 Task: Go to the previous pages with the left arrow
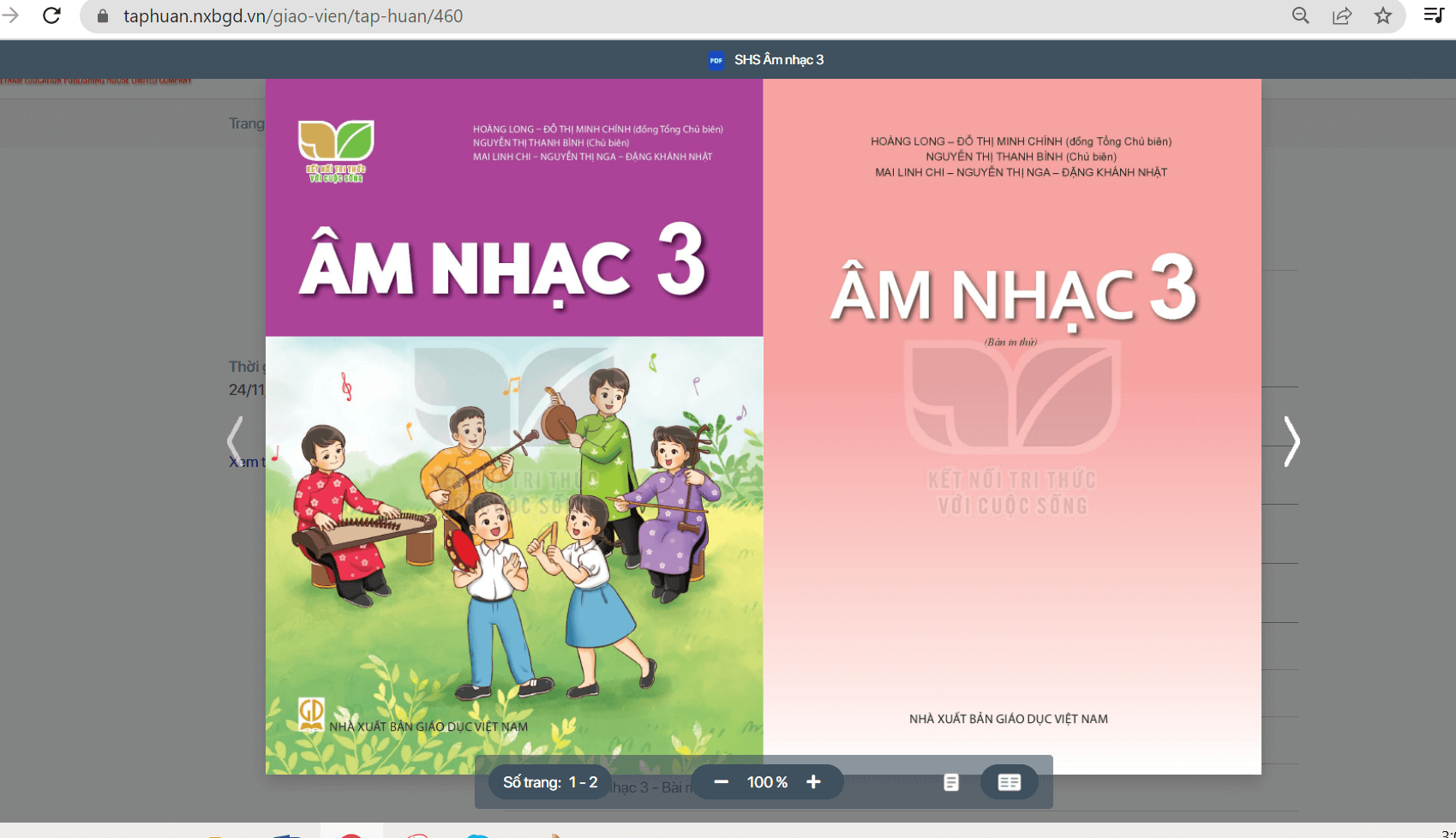pyautogui.click(x=236, y=441)
